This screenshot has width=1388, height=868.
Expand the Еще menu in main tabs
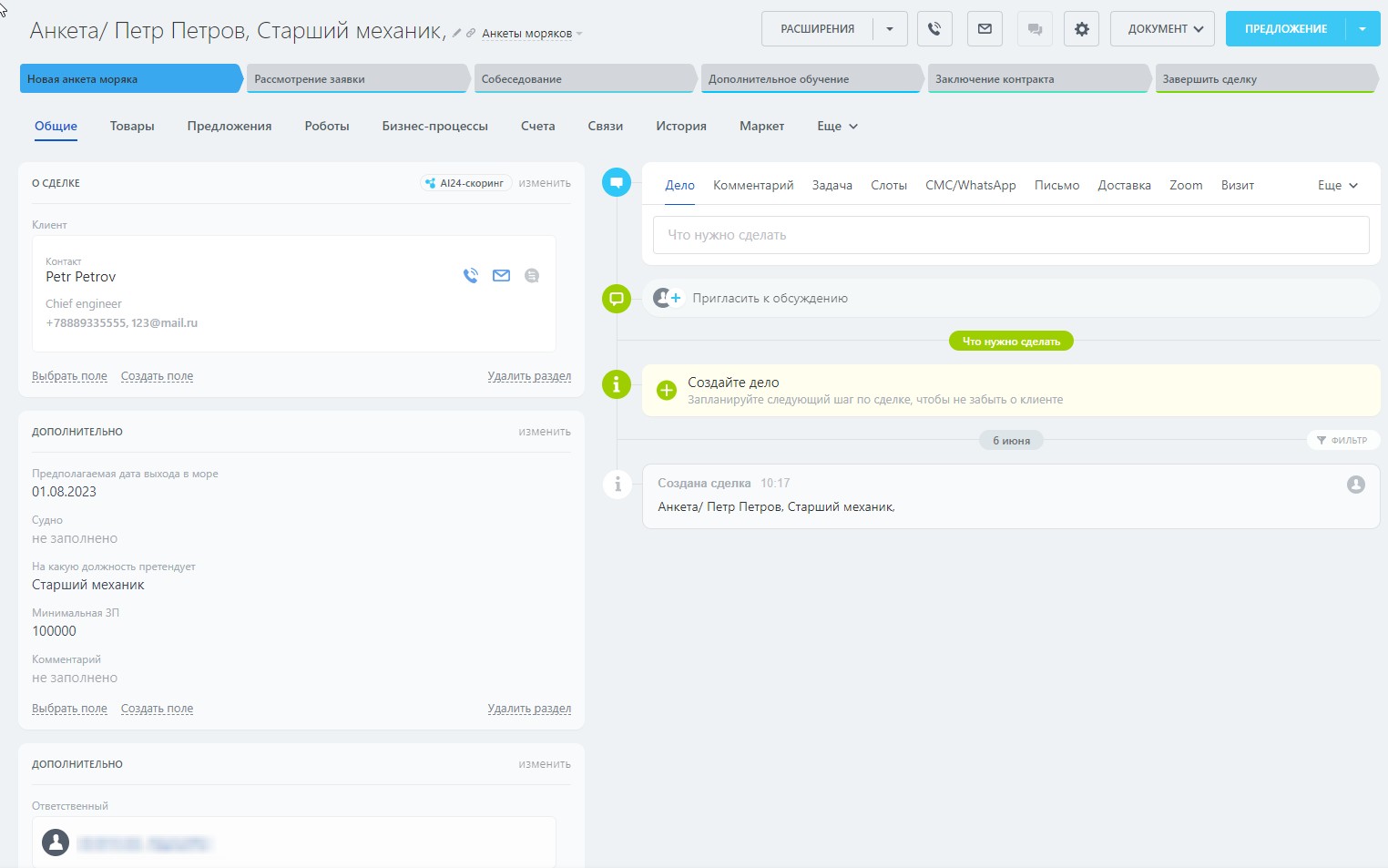click(837, 127)
